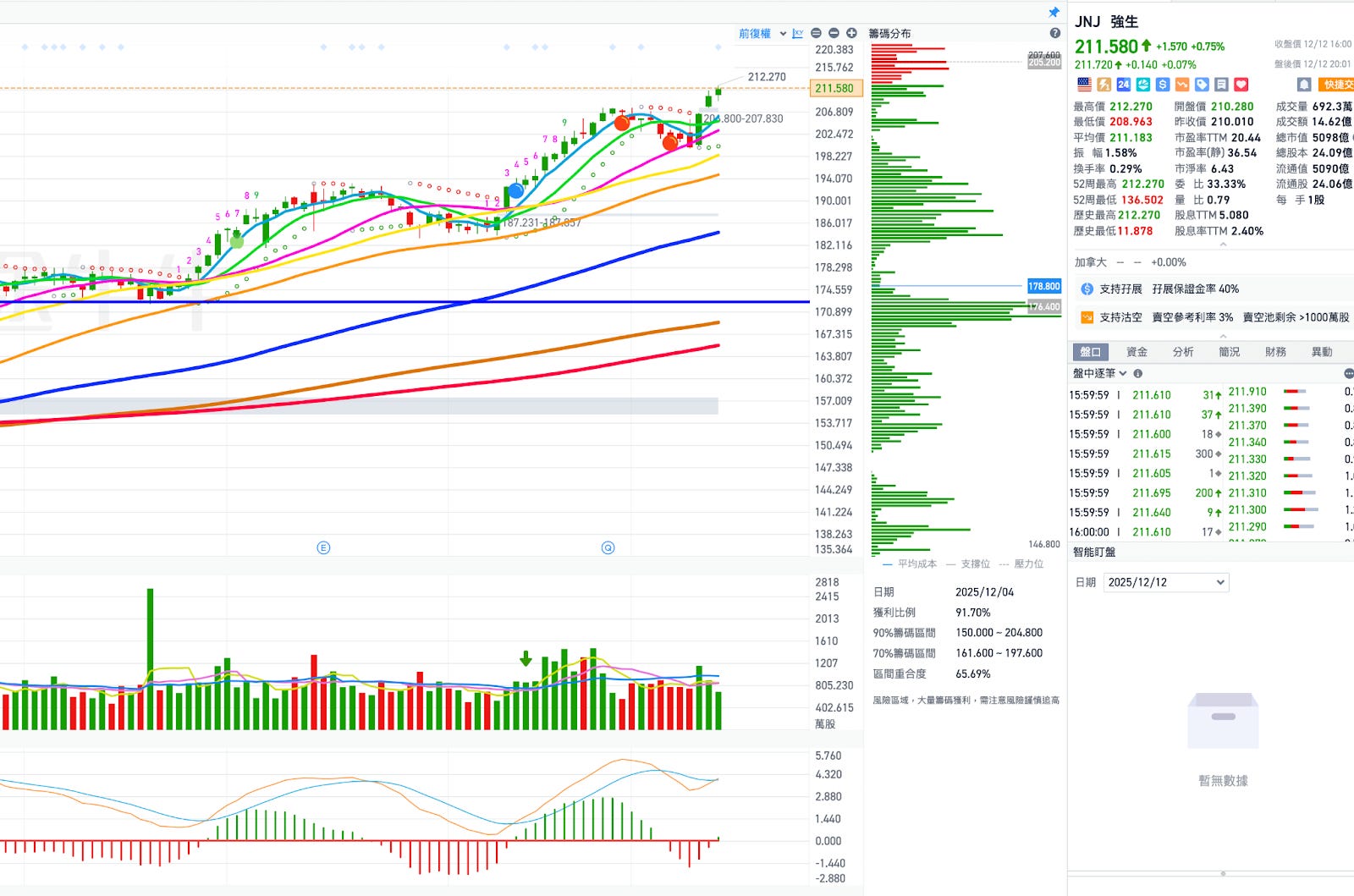Switch to the 異動 tab
Screen dimensions: 1354x896
1321,352
